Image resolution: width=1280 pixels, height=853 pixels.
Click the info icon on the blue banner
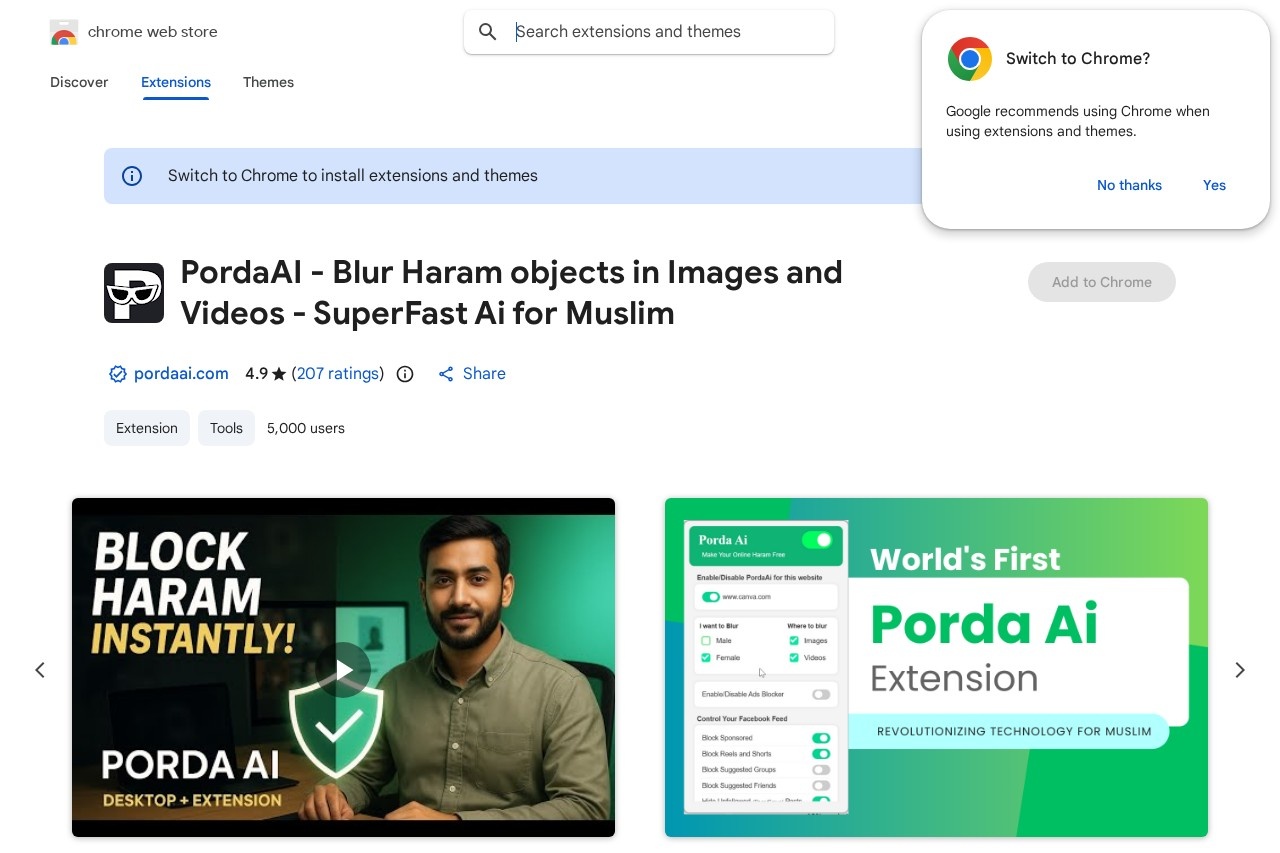[x=131, y=175]
